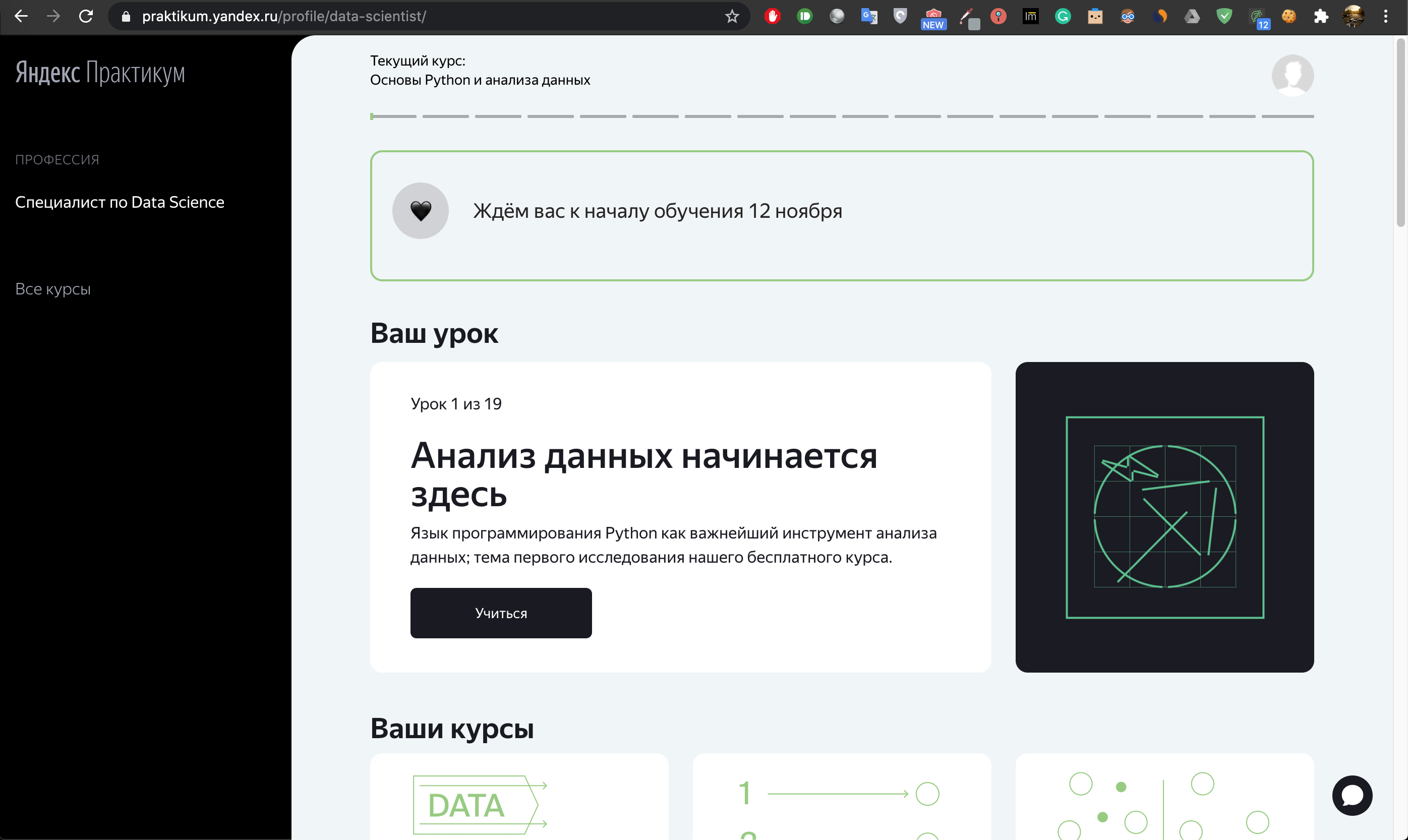Screen dimensions: 1408x840
Task: Open the Google Drive extension icon
Action: [x=1192, y=17]
